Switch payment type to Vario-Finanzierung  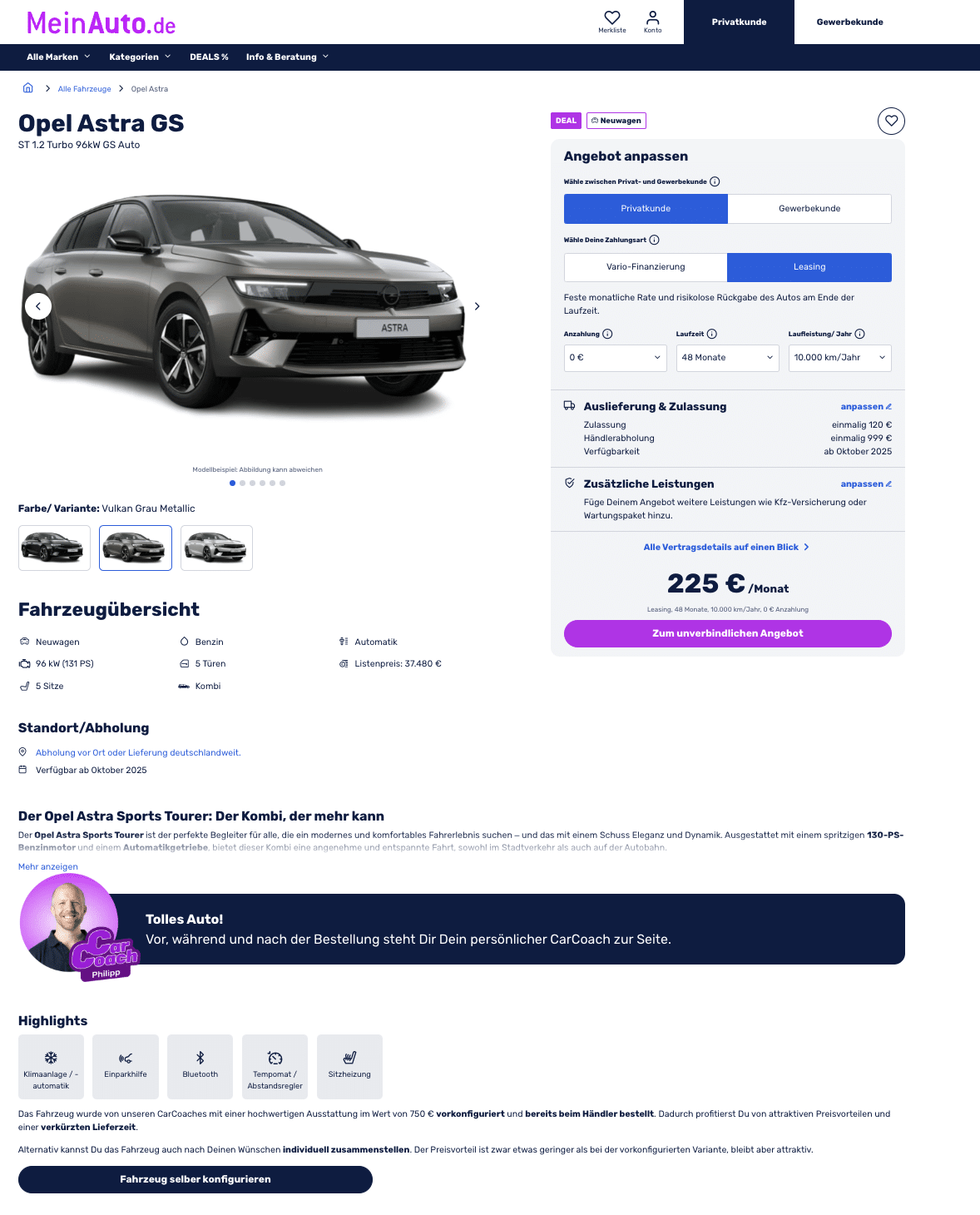pos(646,267)
